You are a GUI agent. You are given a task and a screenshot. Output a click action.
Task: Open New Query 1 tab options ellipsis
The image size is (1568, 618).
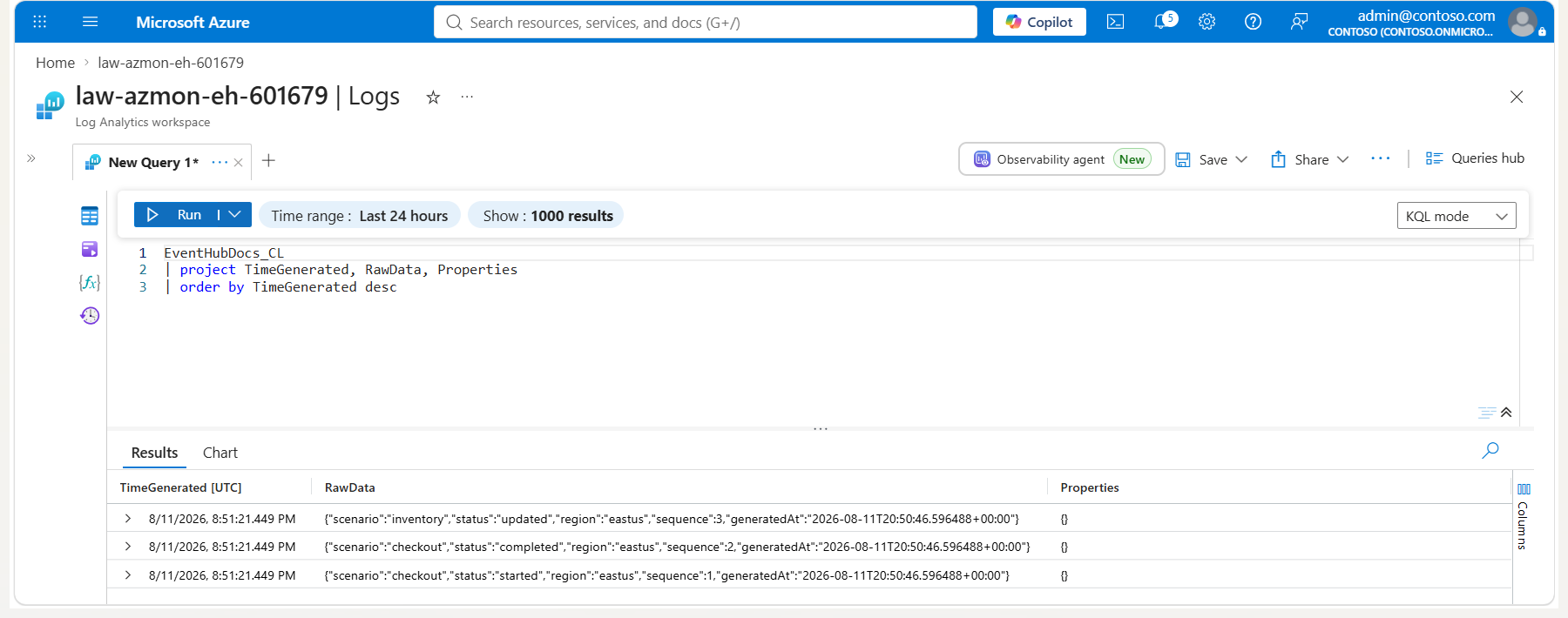click(x=219, y=162)
